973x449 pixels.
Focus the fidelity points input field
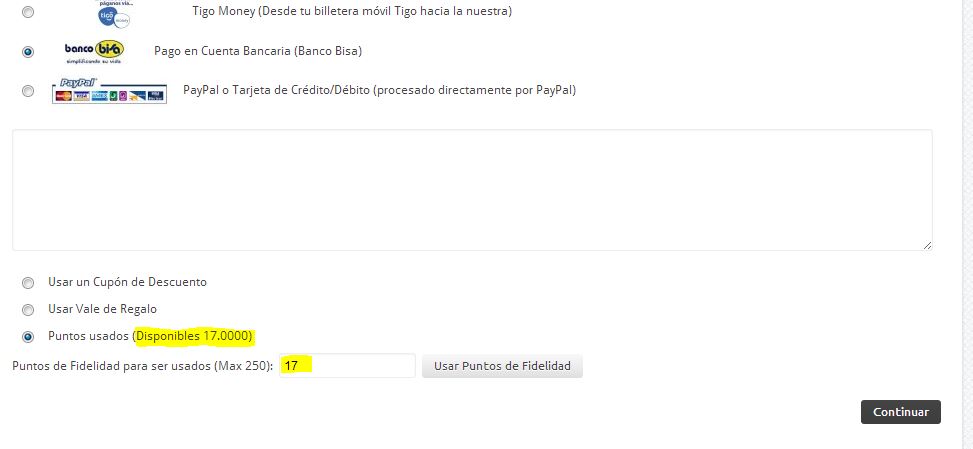pos(347,365)
